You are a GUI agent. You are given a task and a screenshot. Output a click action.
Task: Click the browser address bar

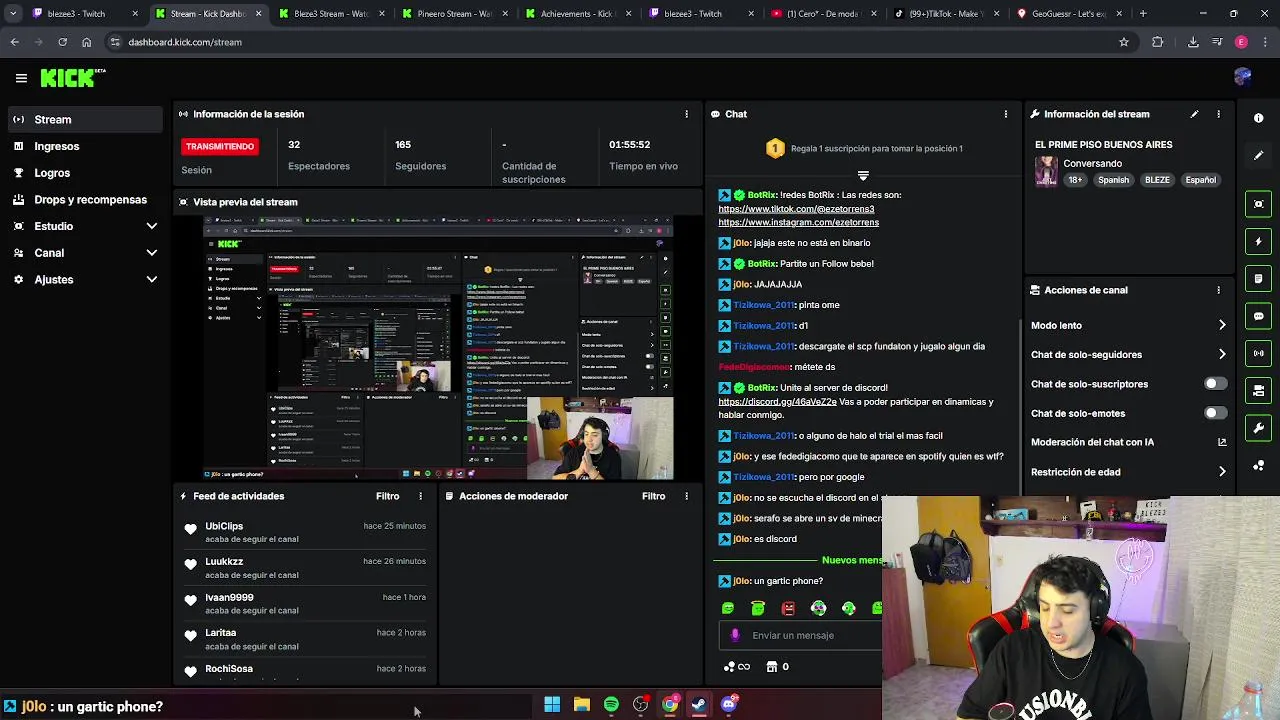click(610, 42)
